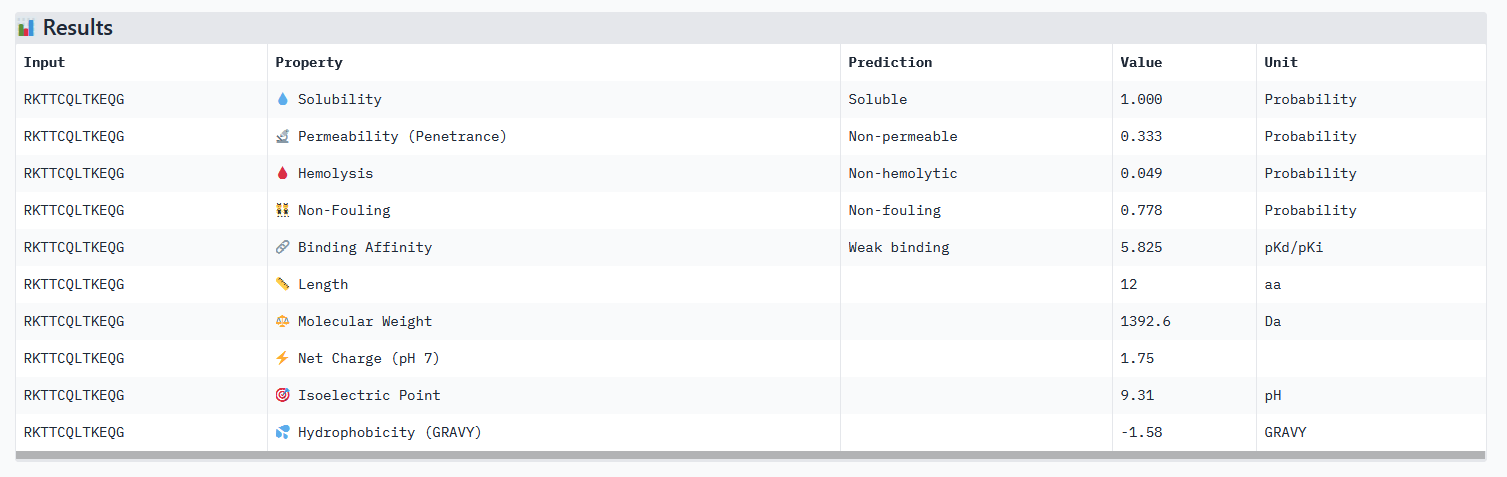Select the 1392.6 molecular weight value

click(1145, 321)
